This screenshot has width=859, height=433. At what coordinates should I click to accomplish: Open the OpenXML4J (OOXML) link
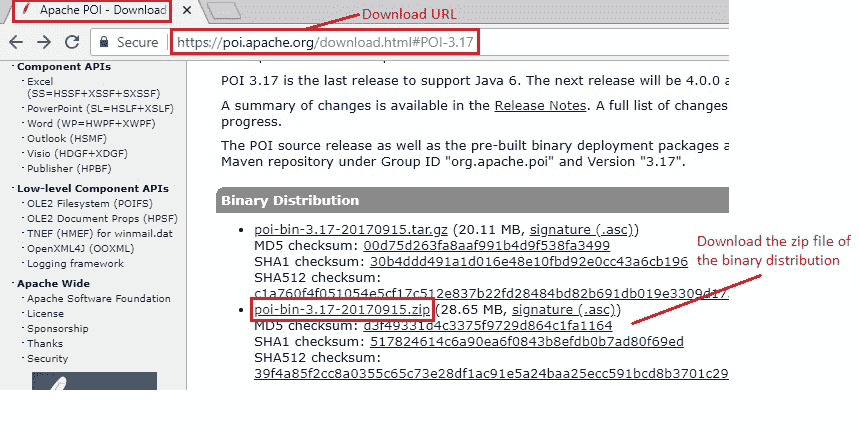point(81,248)
